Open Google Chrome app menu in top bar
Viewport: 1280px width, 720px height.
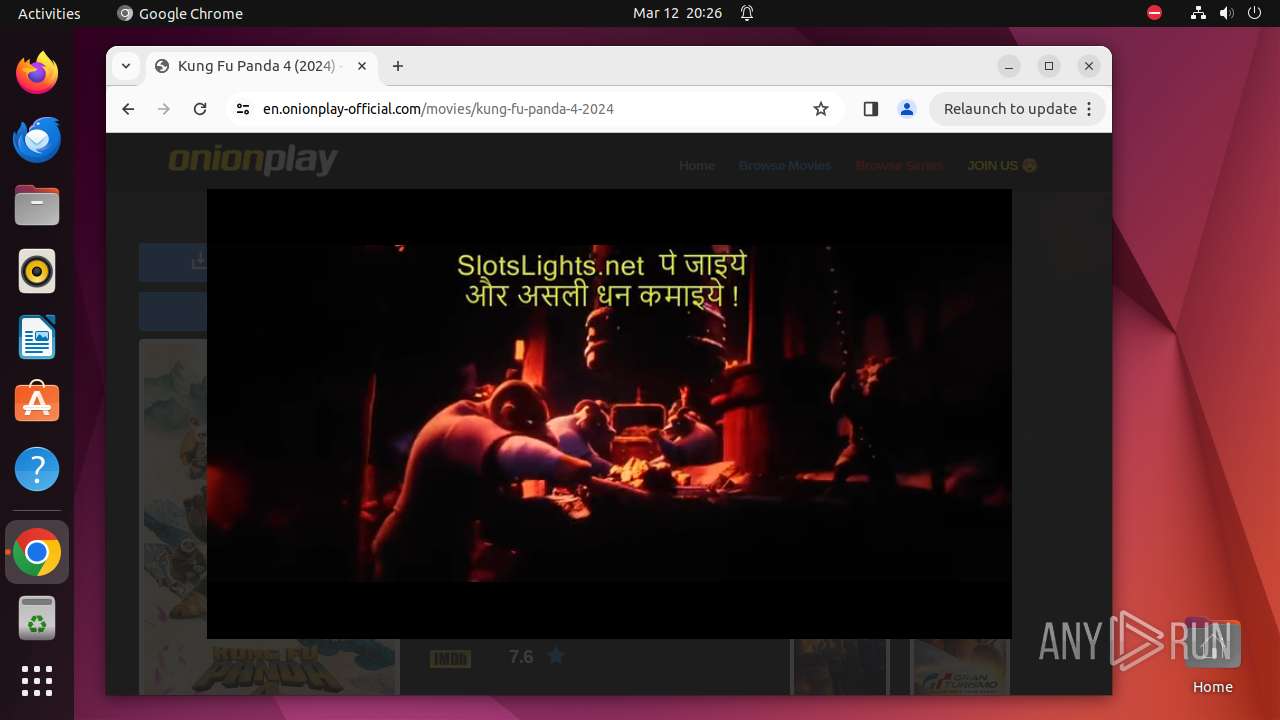(x=180, y=13)
